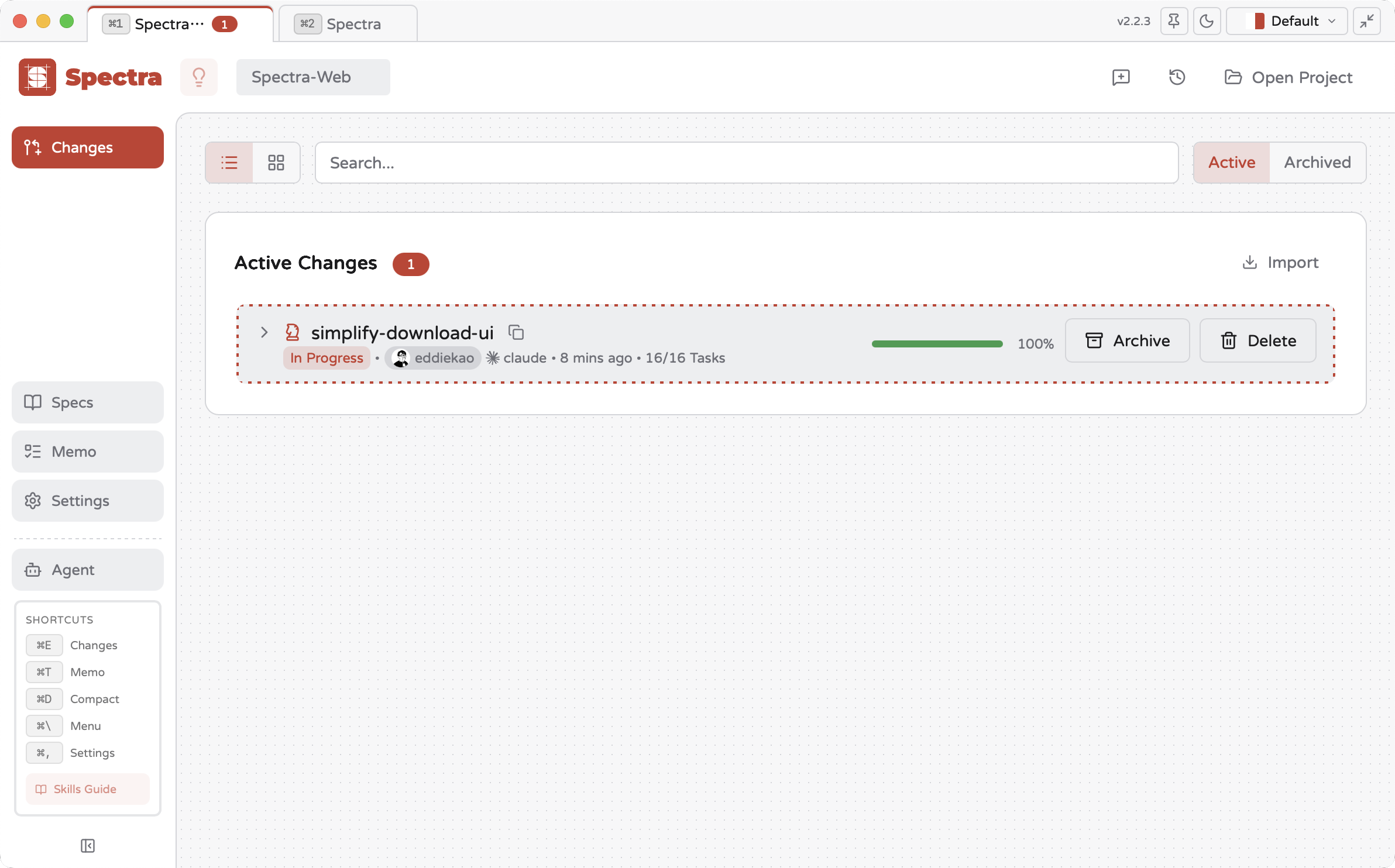Archive the simplify-download-ui change
This screenshot has height=868, width=1395.
pyautogui.click(x=1127, y=340)
